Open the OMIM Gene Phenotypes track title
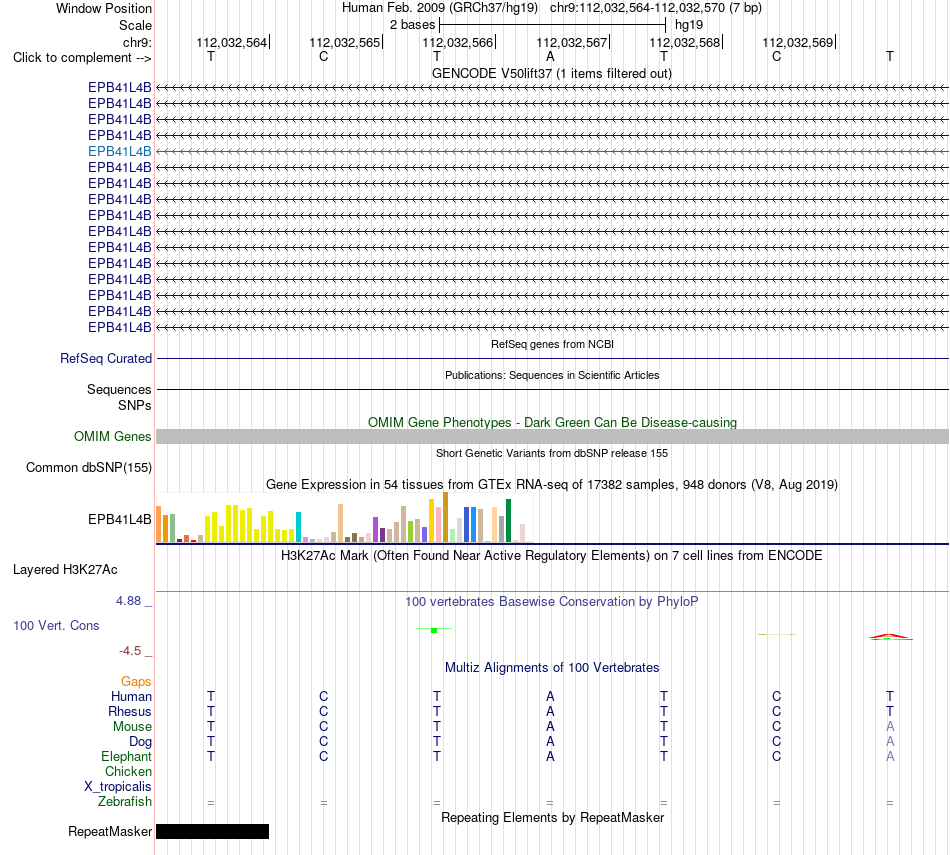Image resolution: width=950 pixels, height=855 pixels. tap(552, 422)
